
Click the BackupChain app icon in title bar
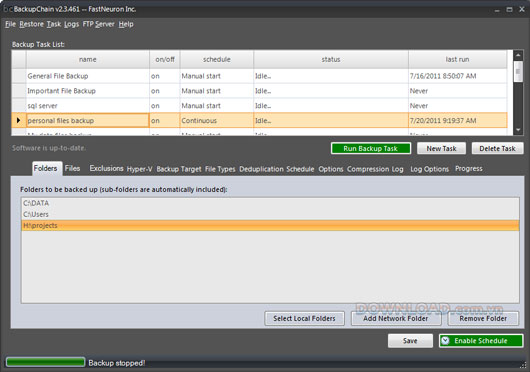pos(8,9)
